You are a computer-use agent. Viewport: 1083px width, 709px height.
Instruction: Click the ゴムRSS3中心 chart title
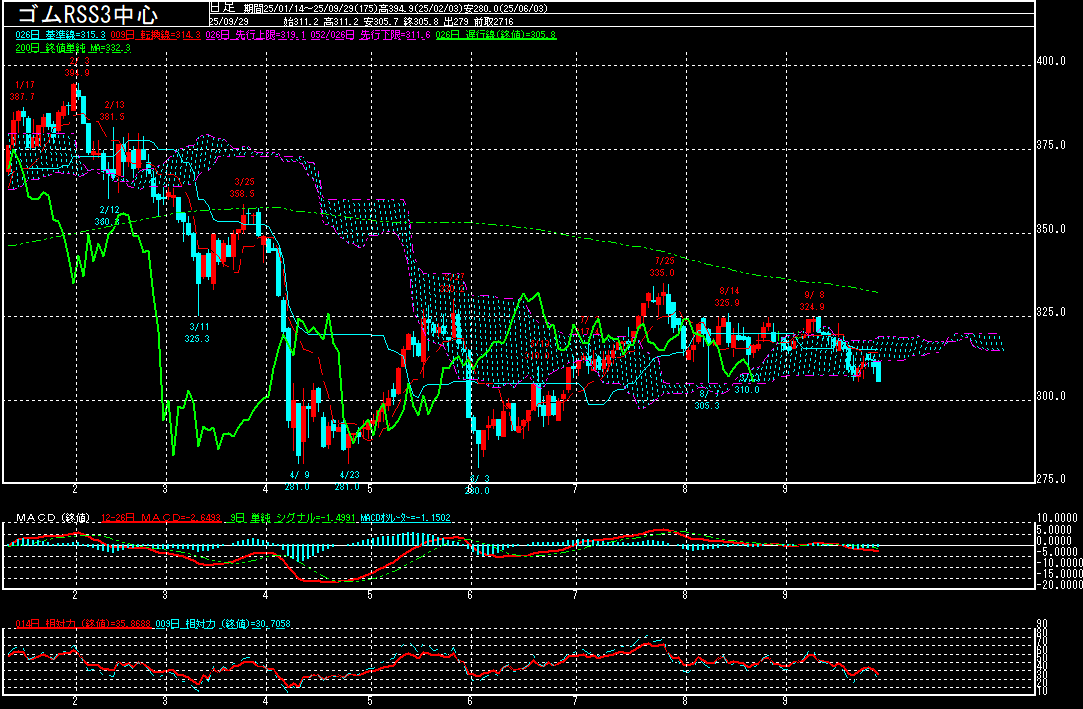coord(88,13)
